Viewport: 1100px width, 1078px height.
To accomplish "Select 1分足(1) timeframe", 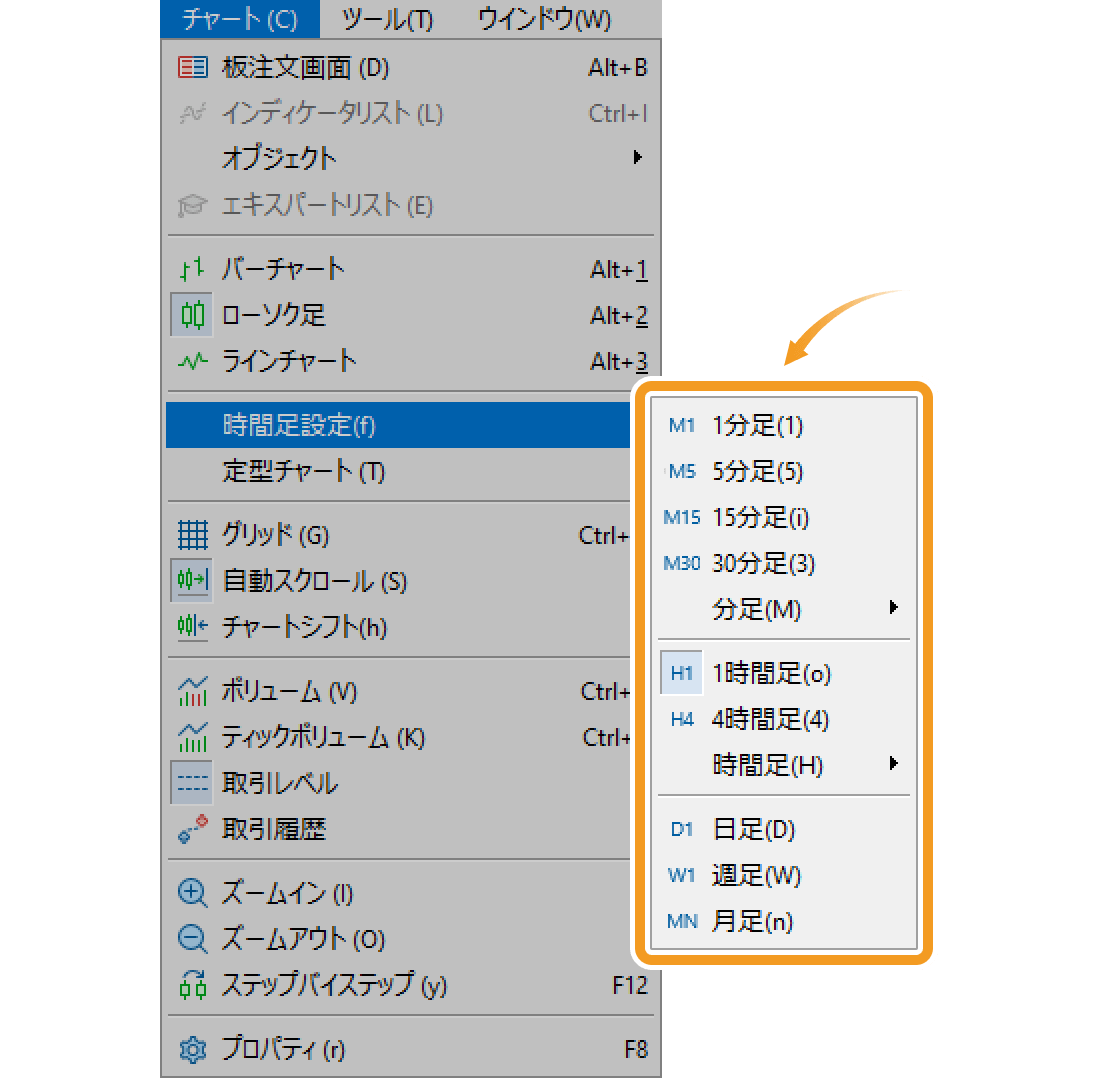I will pyautogui.click(x=784, y=425).
